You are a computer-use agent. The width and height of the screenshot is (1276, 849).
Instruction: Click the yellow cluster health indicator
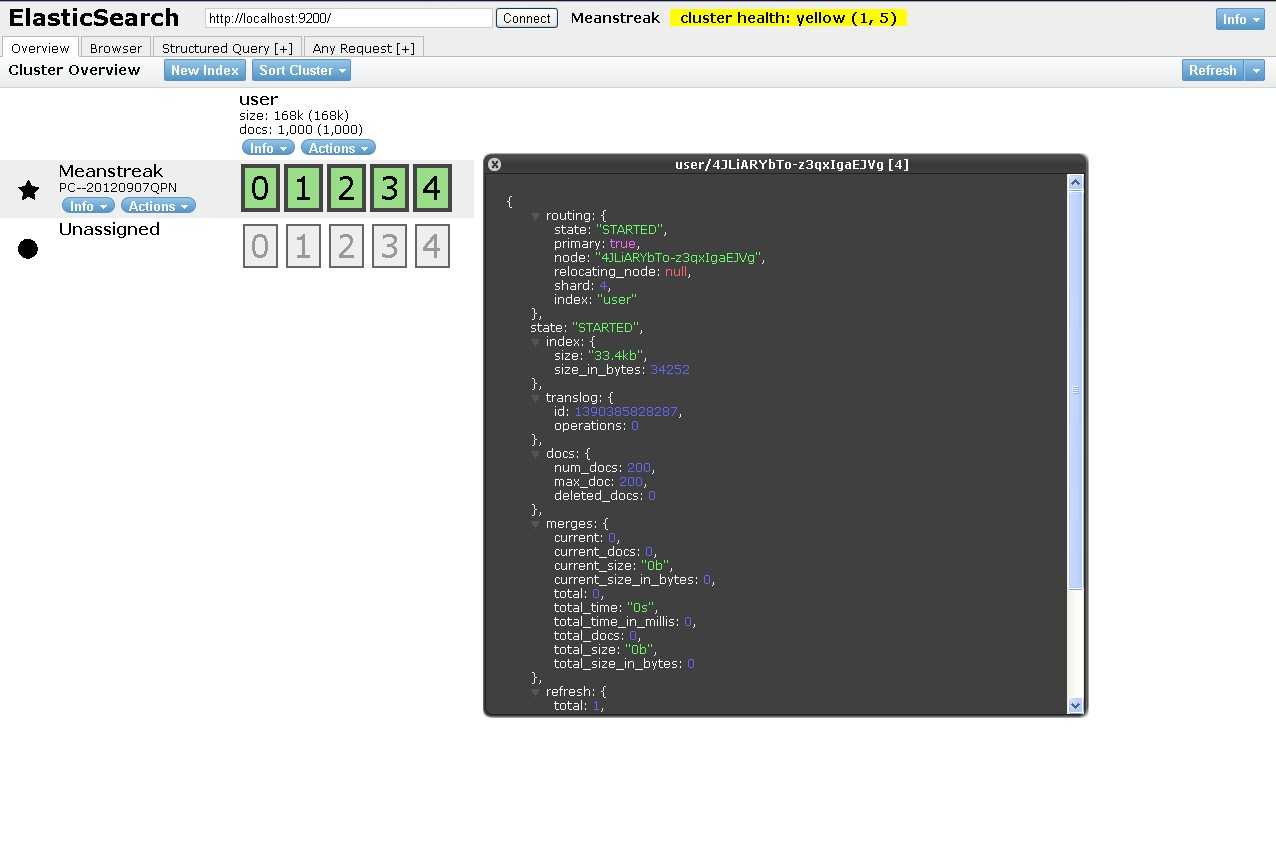(789, 18)
